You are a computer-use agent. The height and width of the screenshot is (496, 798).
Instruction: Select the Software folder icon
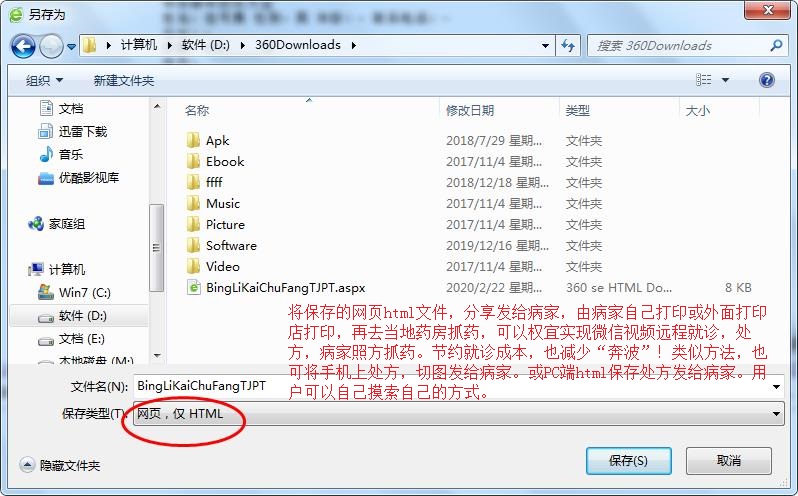point(193,246)
